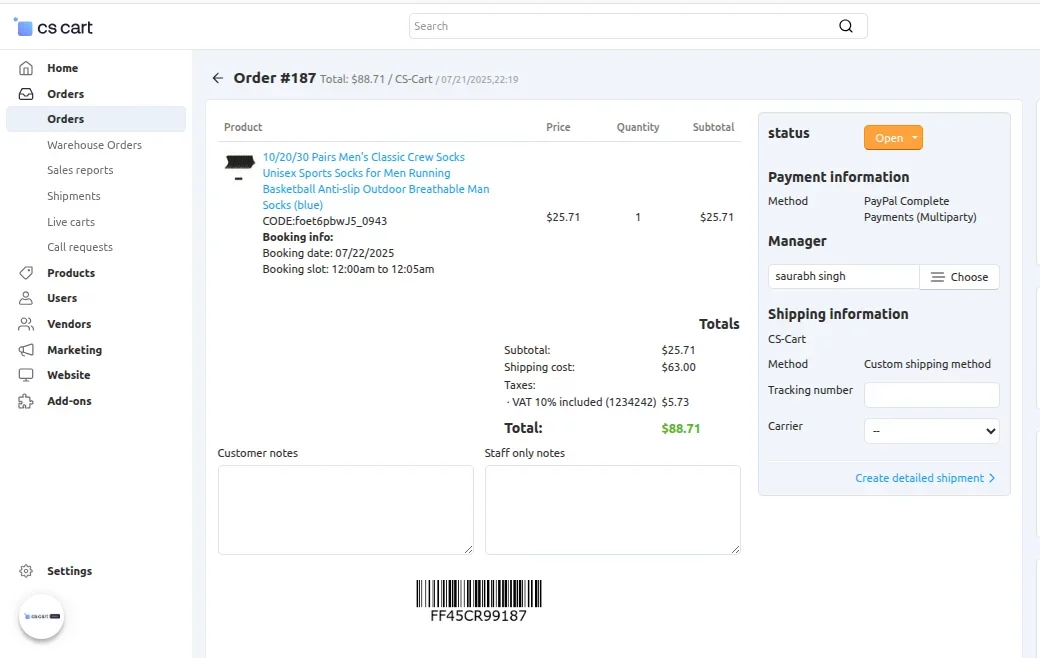Image resolution: width=1040 pixels, height=658 pixels.
Task: Click Choose button for manager
Action: [959, 277]
